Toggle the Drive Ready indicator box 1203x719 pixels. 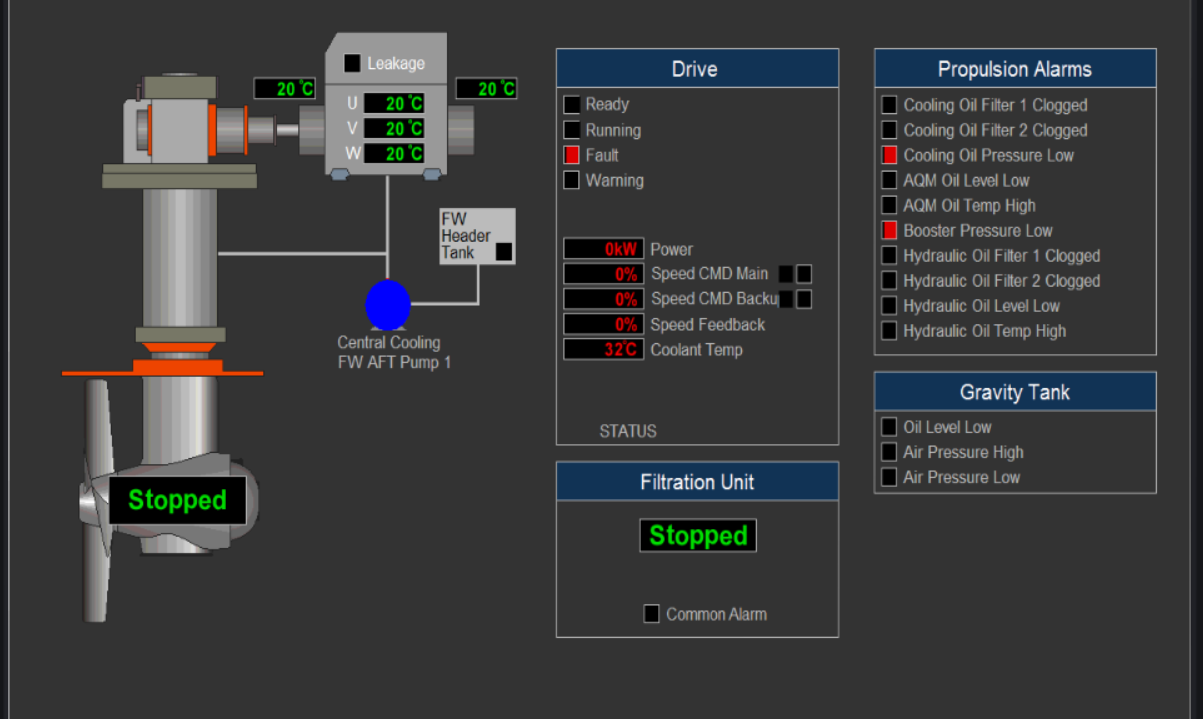[572, 104]
